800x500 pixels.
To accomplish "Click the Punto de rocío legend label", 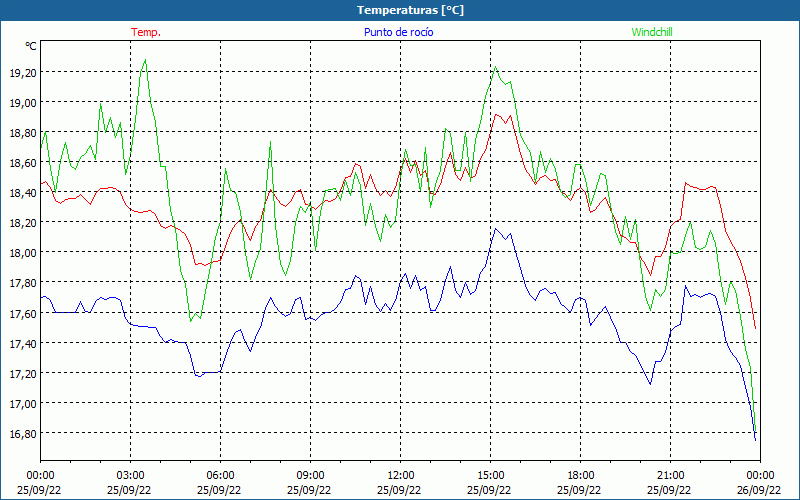I will pyautogui.click(x=398, y=32).
